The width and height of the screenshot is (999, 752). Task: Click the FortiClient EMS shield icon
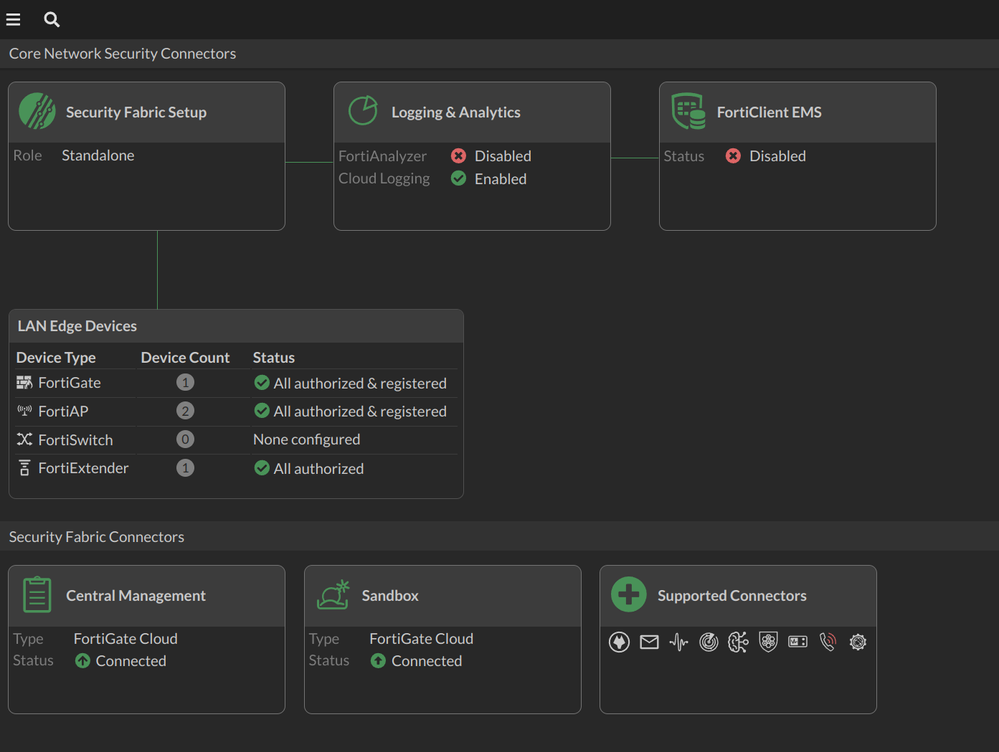click(688, 112)
